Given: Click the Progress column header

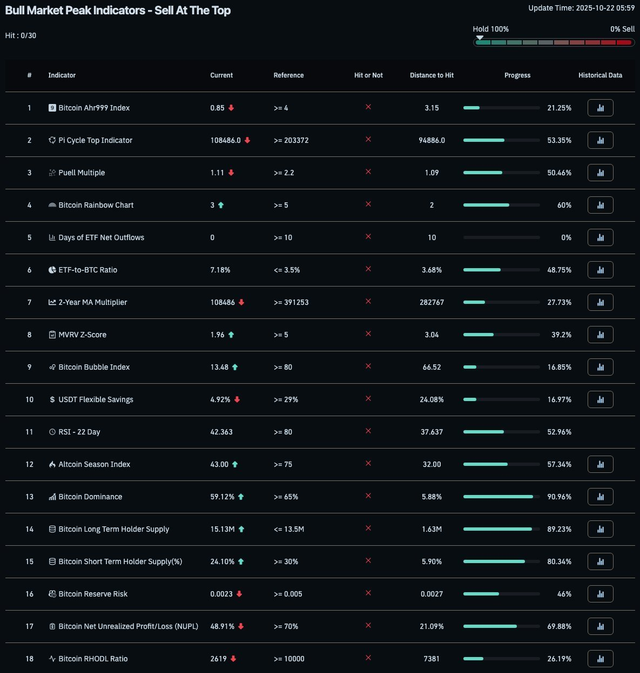Looking at the screenshot, I should click(517, 75).
